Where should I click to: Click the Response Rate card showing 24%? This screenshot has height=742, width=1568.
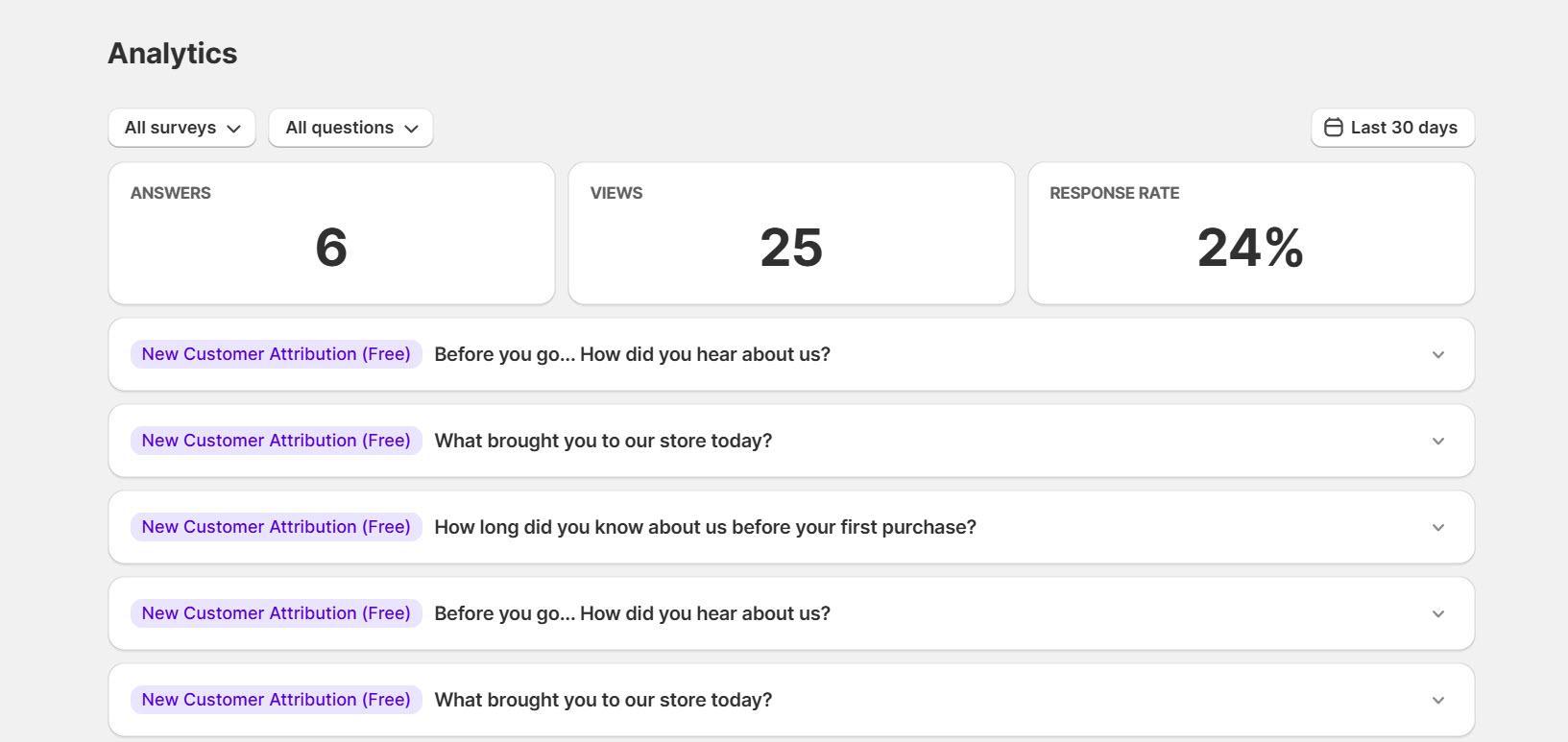(x=1250, y=233)
